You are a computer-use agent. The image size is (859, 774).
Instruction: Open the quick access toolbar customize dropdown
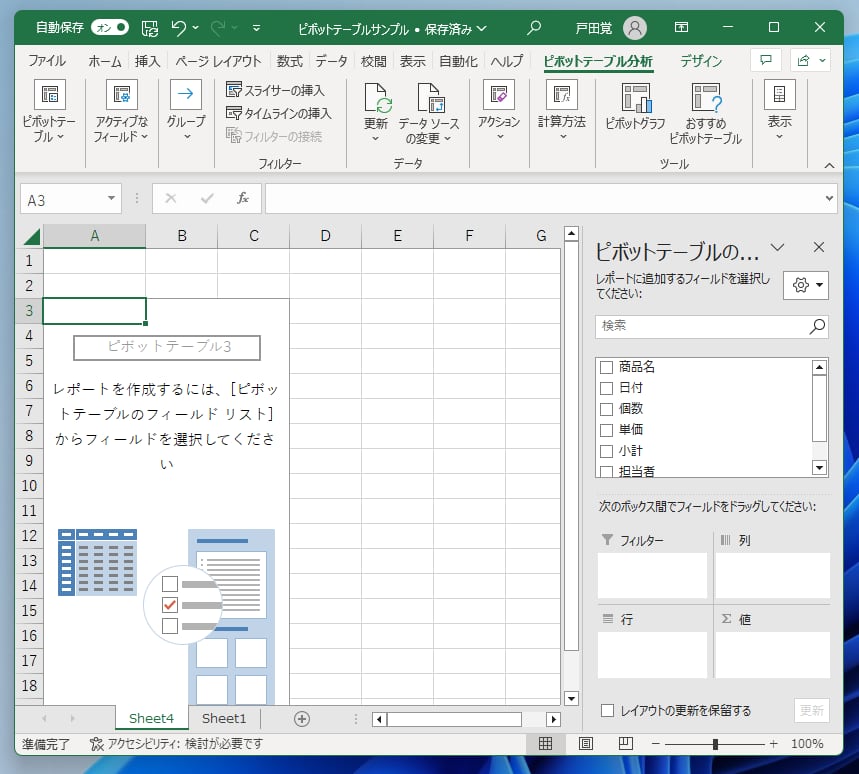[x=256, y=27]
